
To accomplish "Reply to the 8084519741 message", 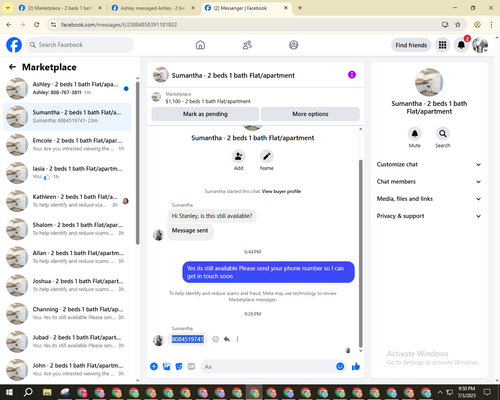I will coord(227,339).
